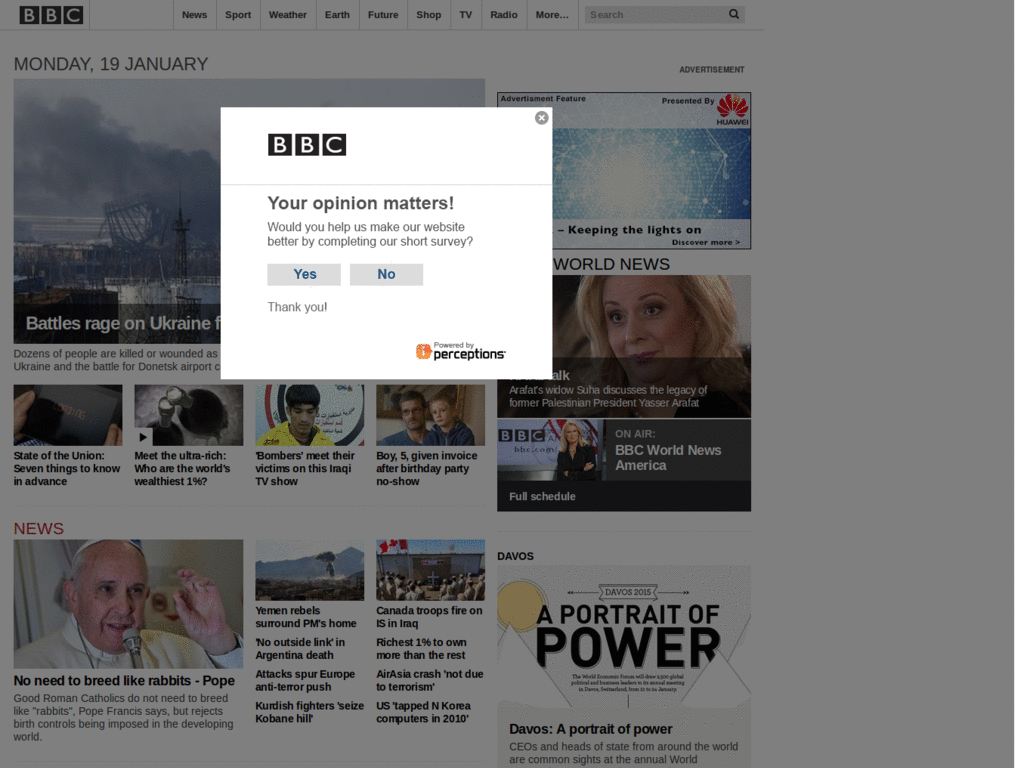Click the Perceptions logo in dialog
1024x768 pixels.
point(460,351)
